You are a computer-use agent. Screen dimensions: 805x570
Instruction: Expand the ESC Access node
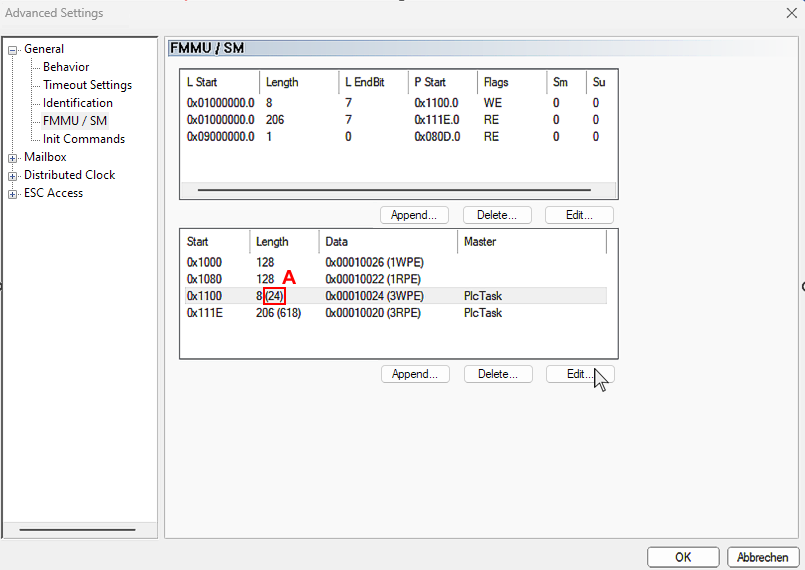[12, 194]
